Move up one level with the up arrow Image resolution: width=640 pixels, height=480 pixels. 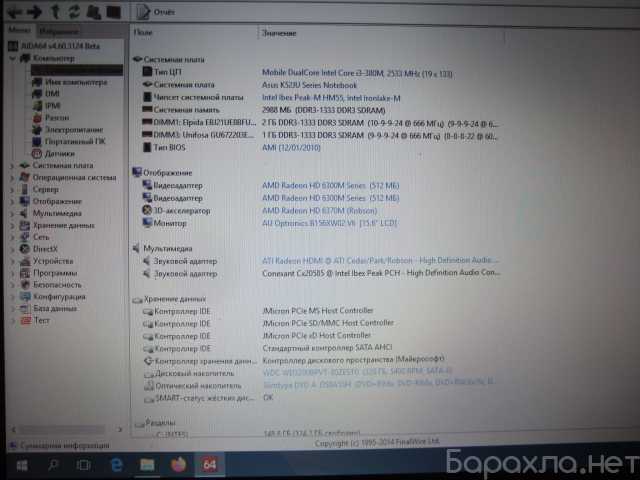pos(55,12)
